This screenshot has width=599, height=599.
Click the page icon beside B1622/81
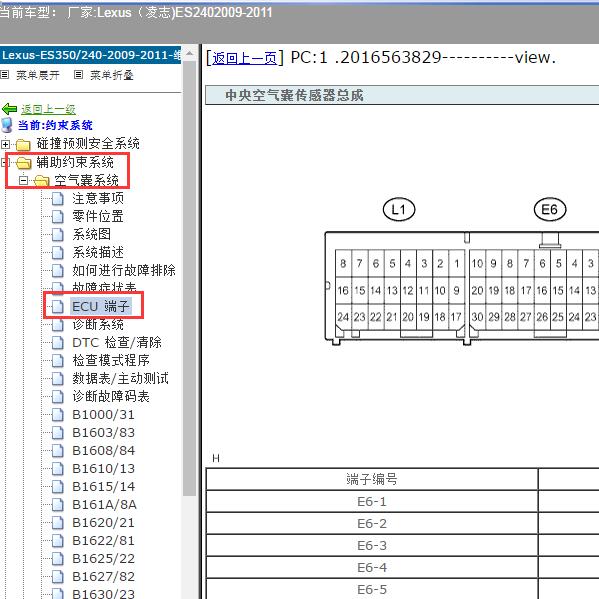[57, 541]
